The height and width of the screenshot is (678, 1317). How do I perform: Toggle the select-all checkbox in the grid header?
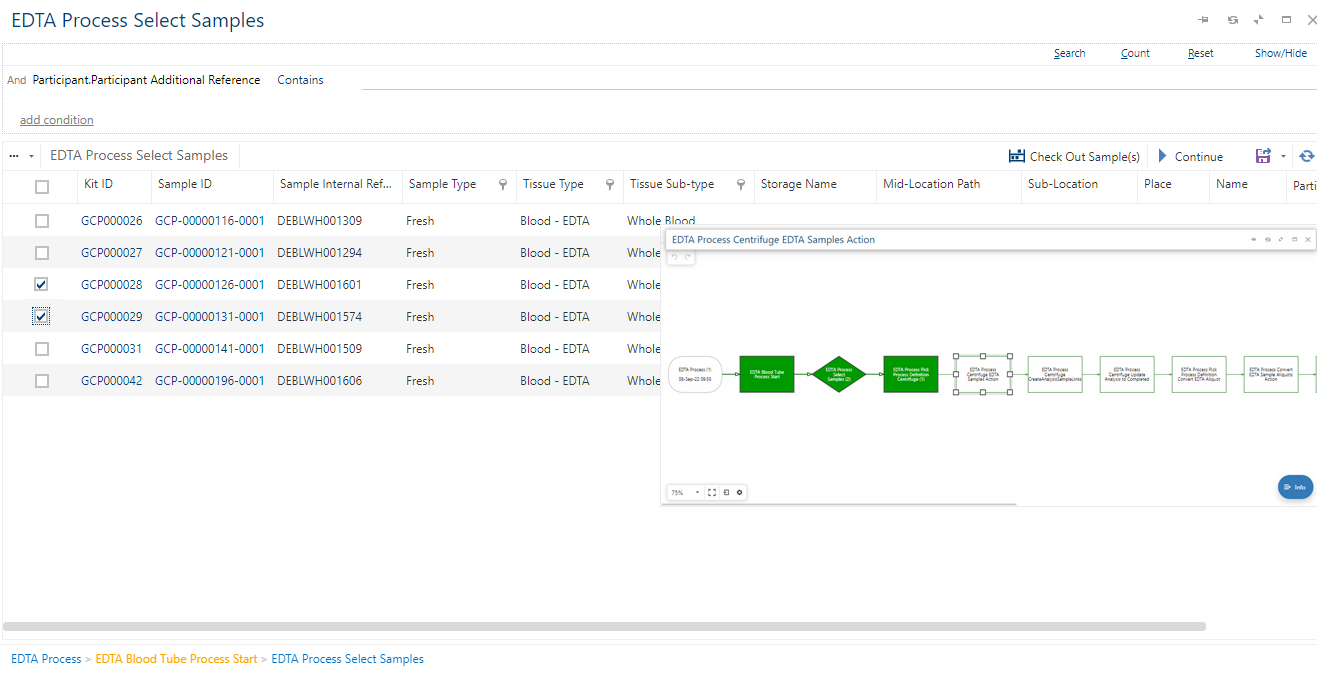[x=41, y=186]
